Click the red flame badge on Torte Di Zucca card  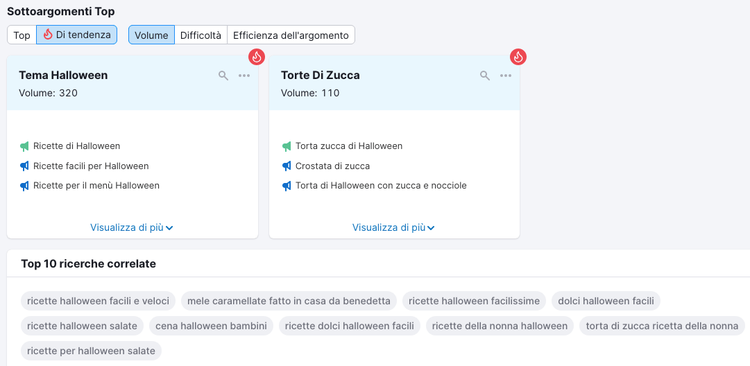pos(518,57)
